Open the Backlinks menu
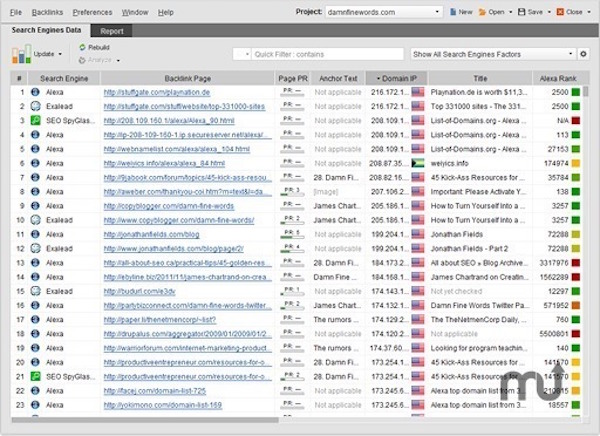 click(47, 12)
